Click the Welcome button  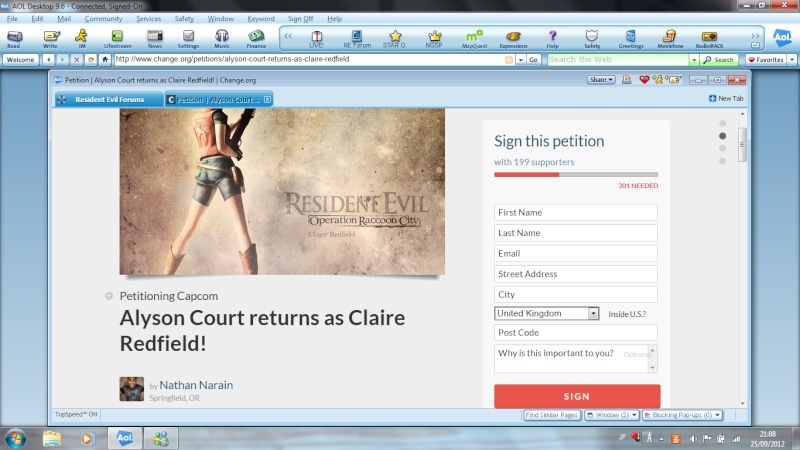[20, 60]
